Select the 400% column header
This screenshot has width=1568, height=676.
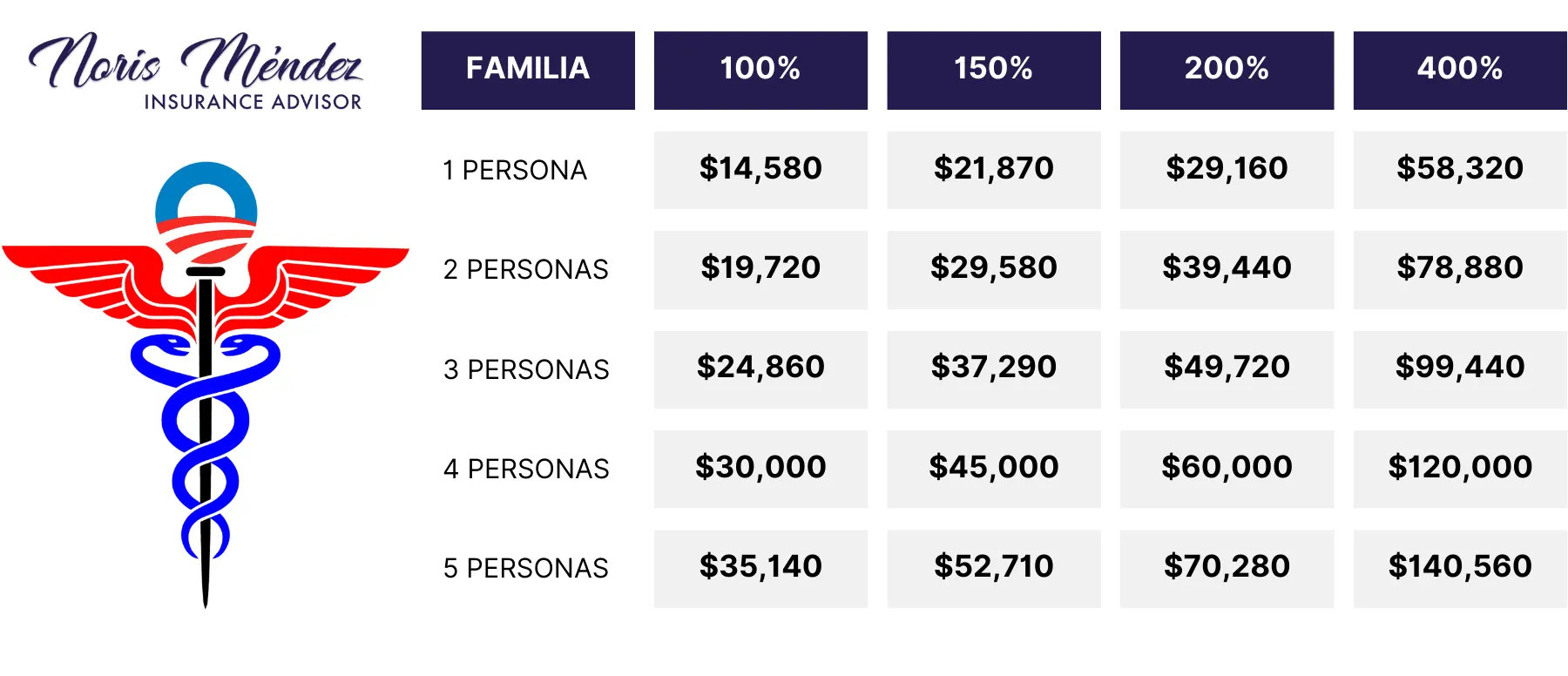(1460, 70)
